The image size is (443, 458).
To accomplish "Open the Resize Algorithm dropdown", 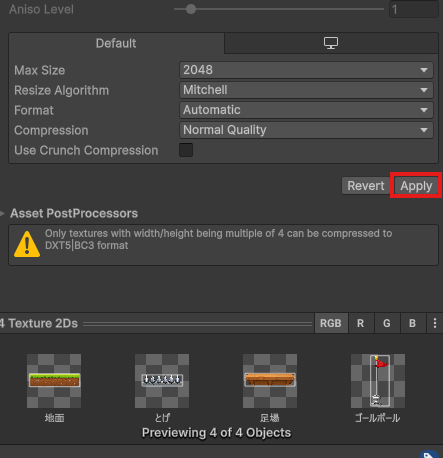I will pos(306,90).
